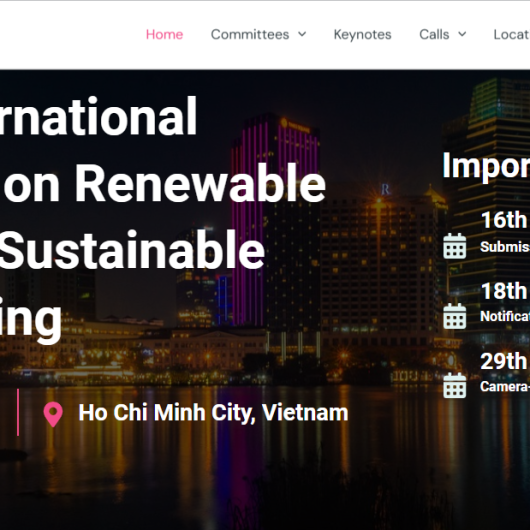The width and height of the screenshot is (530, 530).
Task: Click the calendar icon beside Submission date
Action: coord(455,246)
